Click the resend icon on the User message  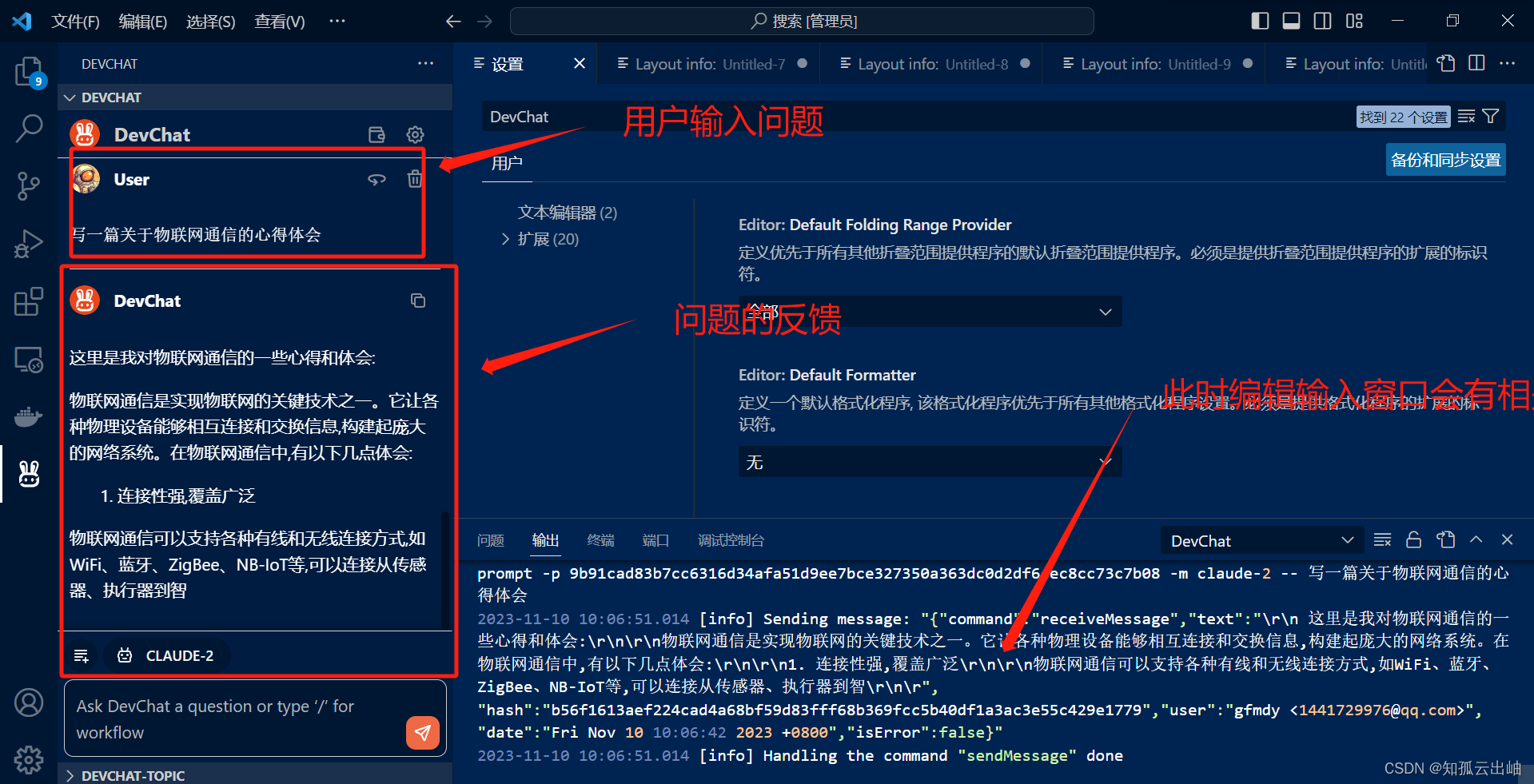[x=377, y=179]
